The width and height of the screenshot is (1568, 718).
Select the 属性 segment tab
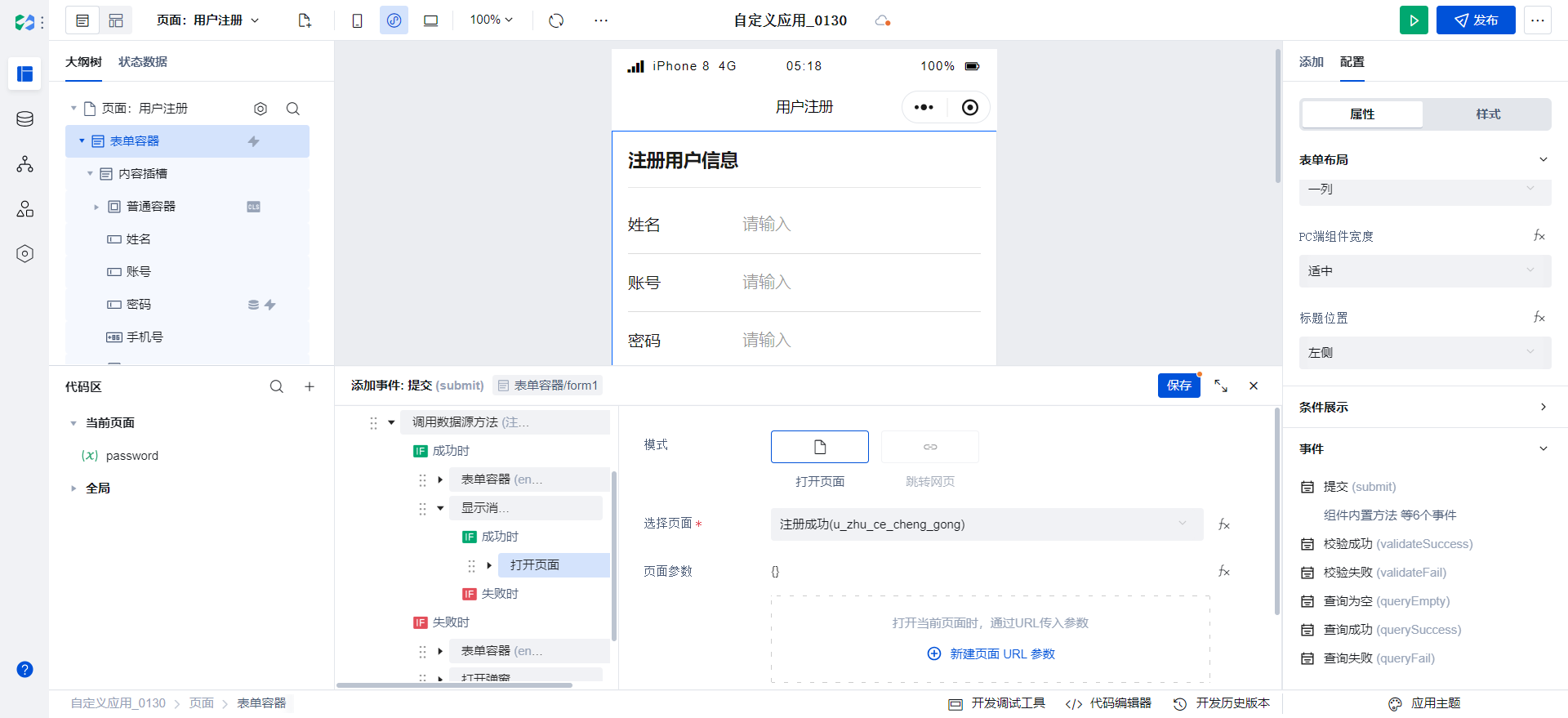point(1362,114)
